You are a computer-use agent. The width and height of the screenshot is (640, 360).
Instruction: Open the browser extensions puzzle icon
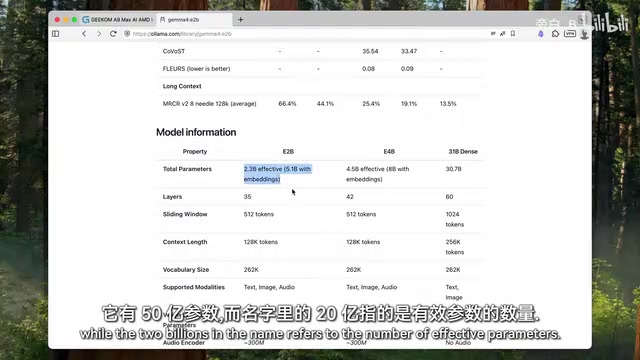click(x=555, y=34)
